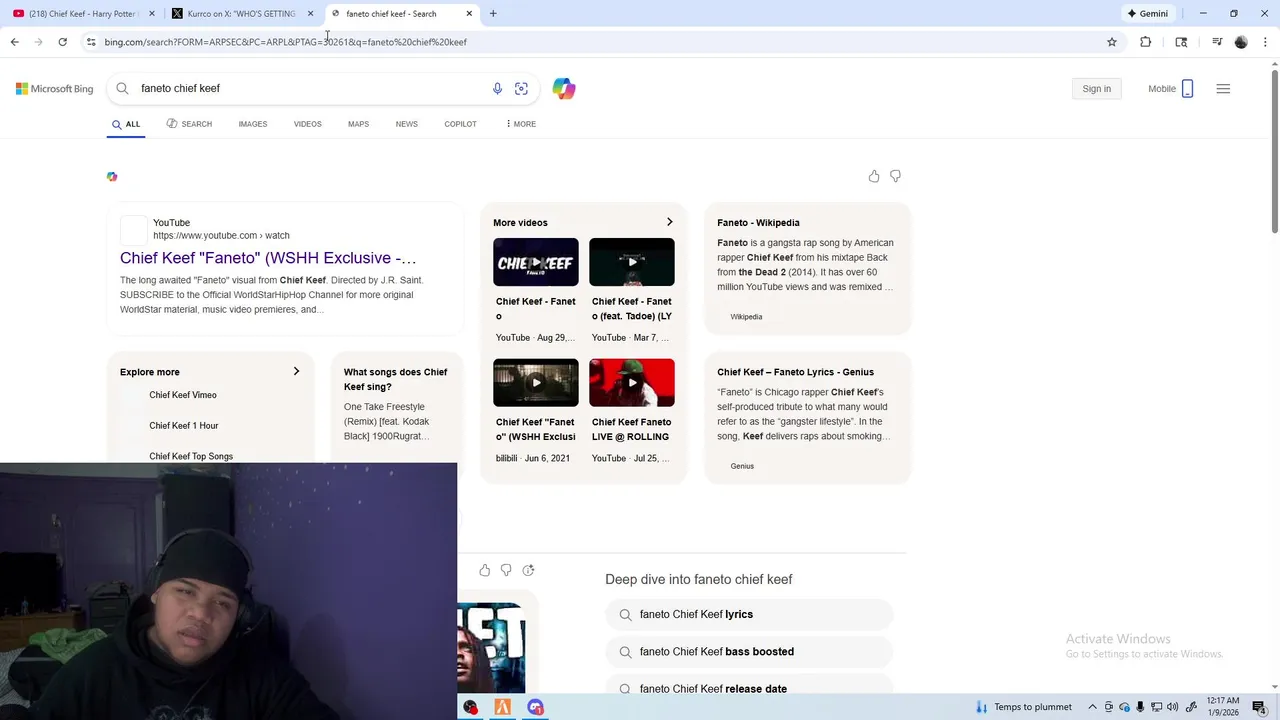Open visual search camera icon

[521, 88]
